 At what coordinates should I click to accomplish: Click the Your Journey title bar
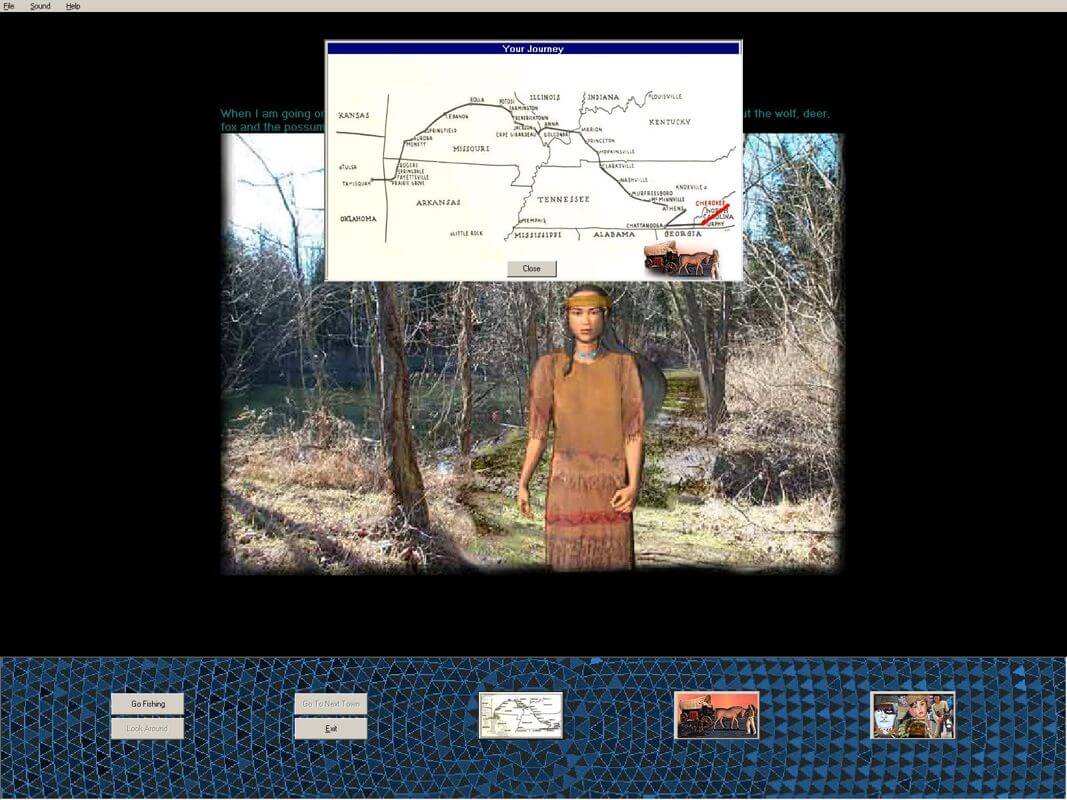point(534,48)
